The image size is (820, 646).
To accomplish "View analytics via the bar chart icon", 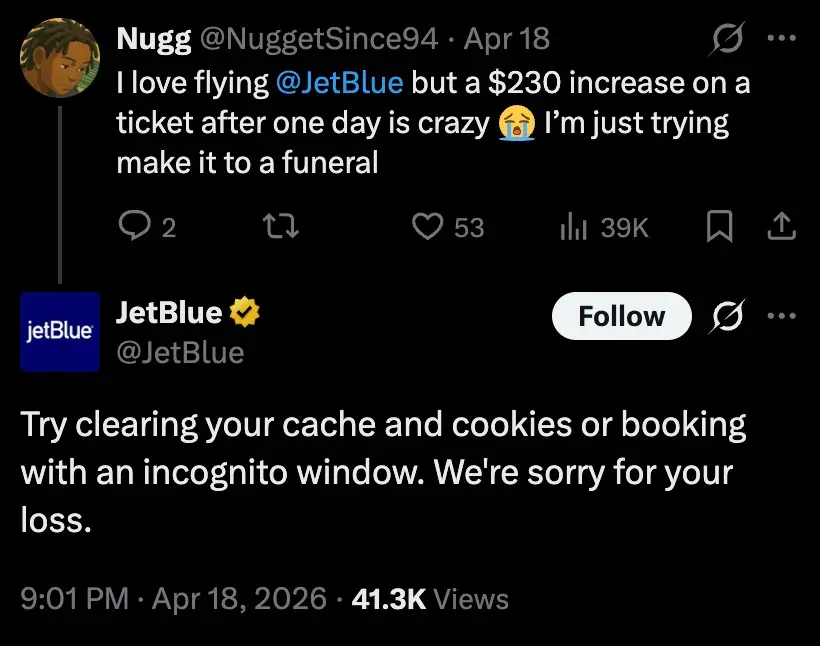I will click(x=572, y=227).
